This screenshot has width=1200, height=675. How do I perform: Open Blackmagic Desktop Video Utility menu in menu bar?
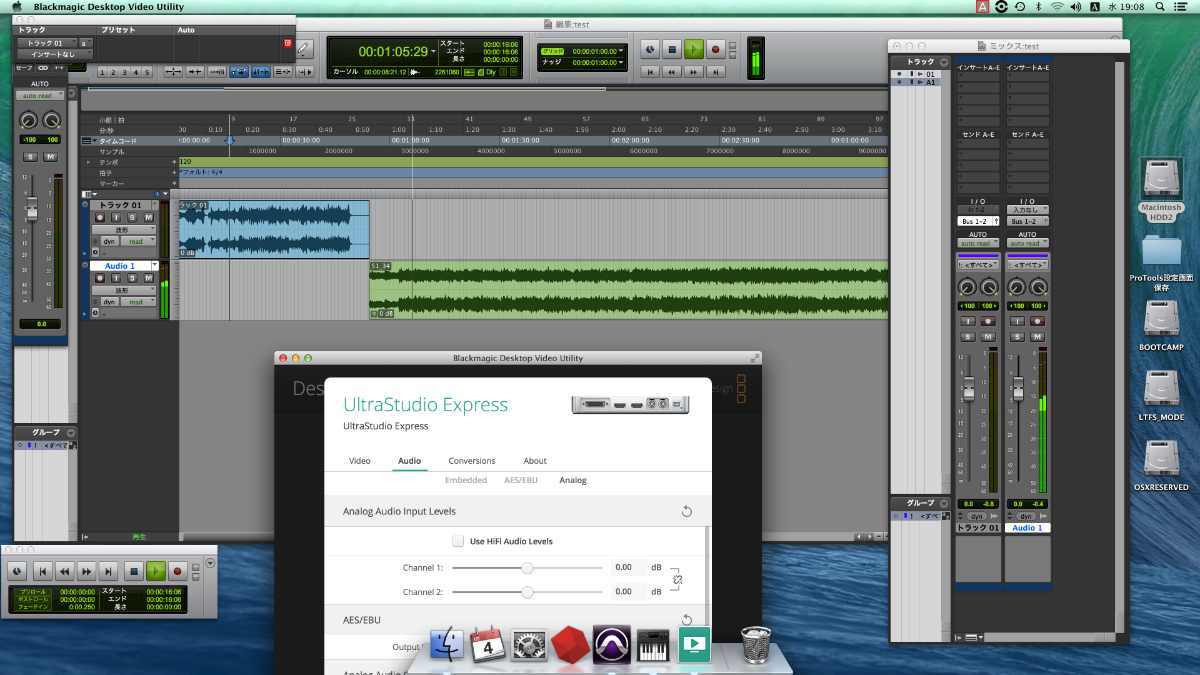(x=109, y=7)
